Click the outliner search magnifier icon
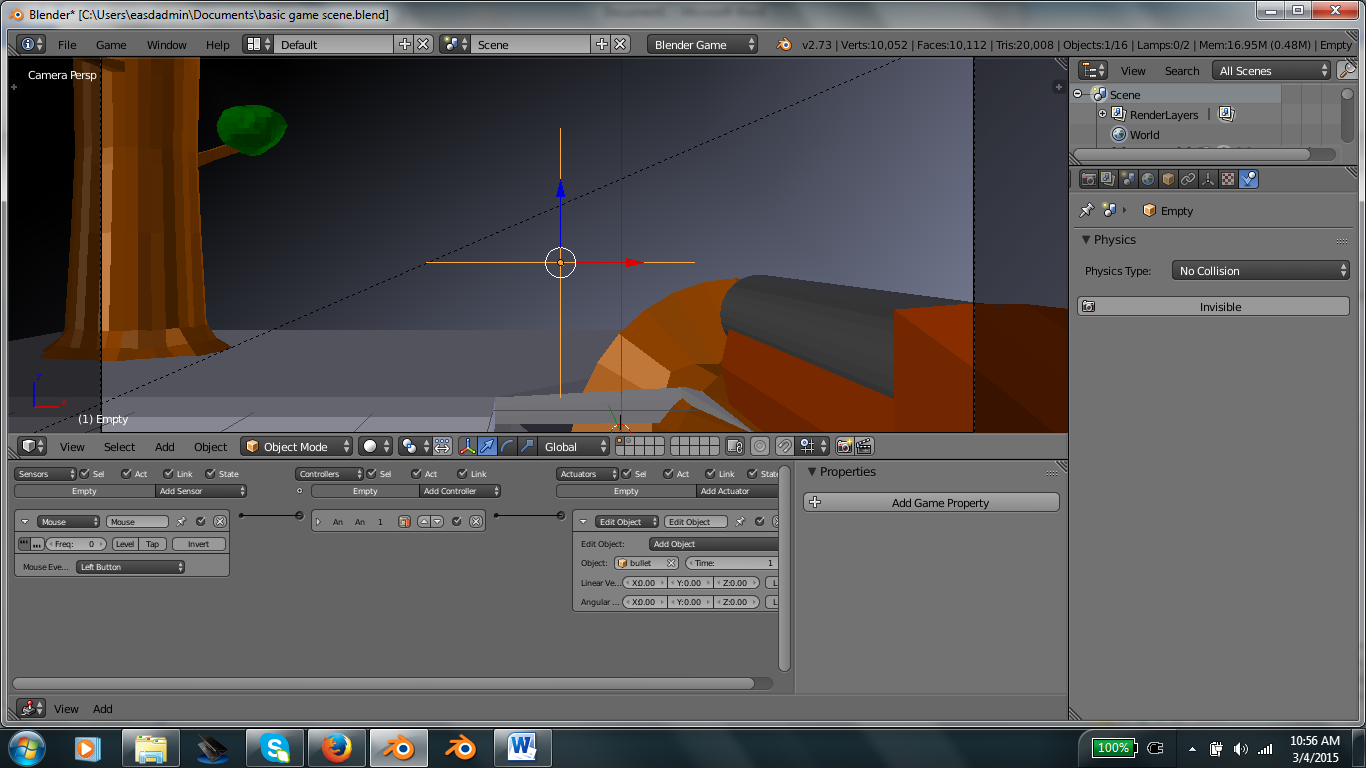 coord(1347,71)
